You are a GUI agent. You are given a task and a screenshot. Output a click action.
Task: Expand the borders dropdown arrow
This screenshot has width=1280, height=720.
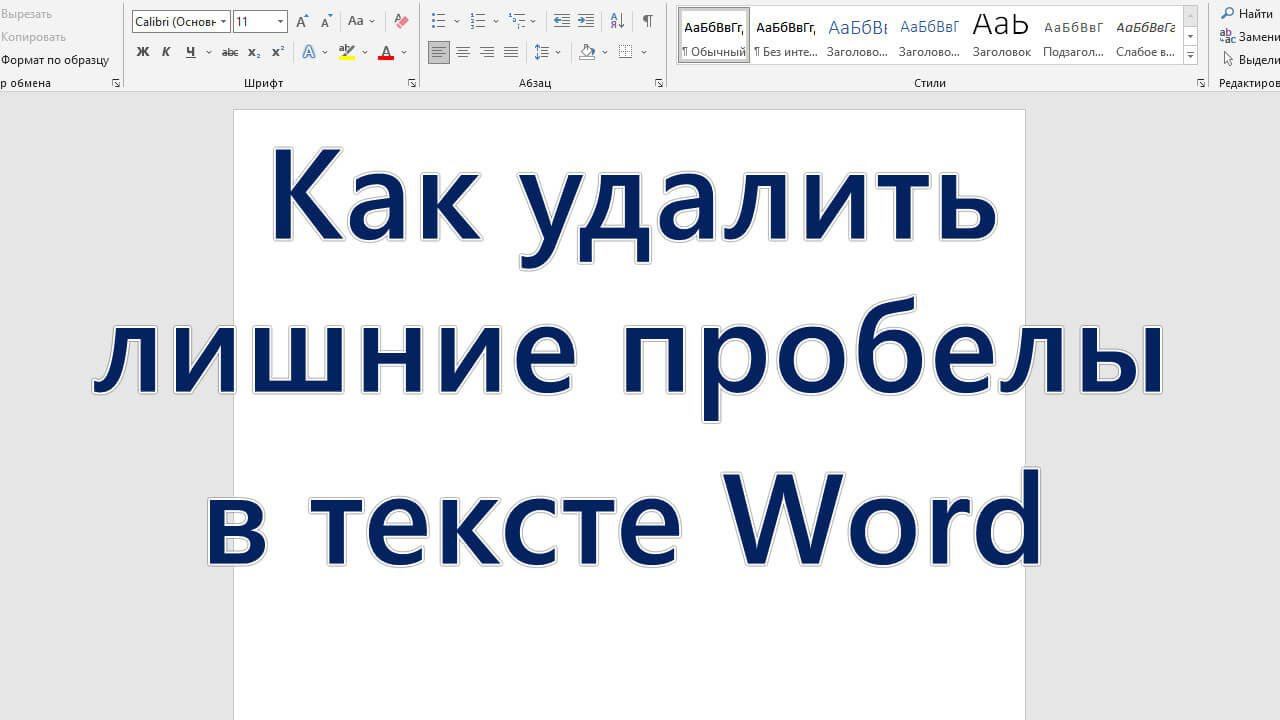(644, 52)
